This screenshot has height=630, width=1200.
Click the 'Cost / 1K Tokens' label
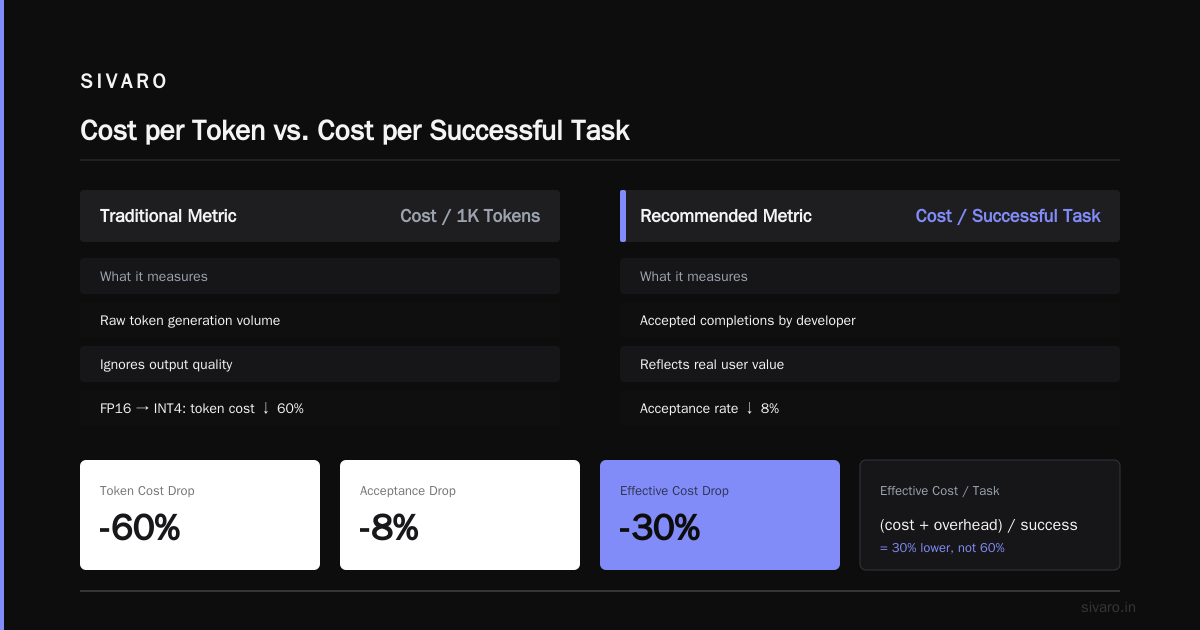[470, 216]
